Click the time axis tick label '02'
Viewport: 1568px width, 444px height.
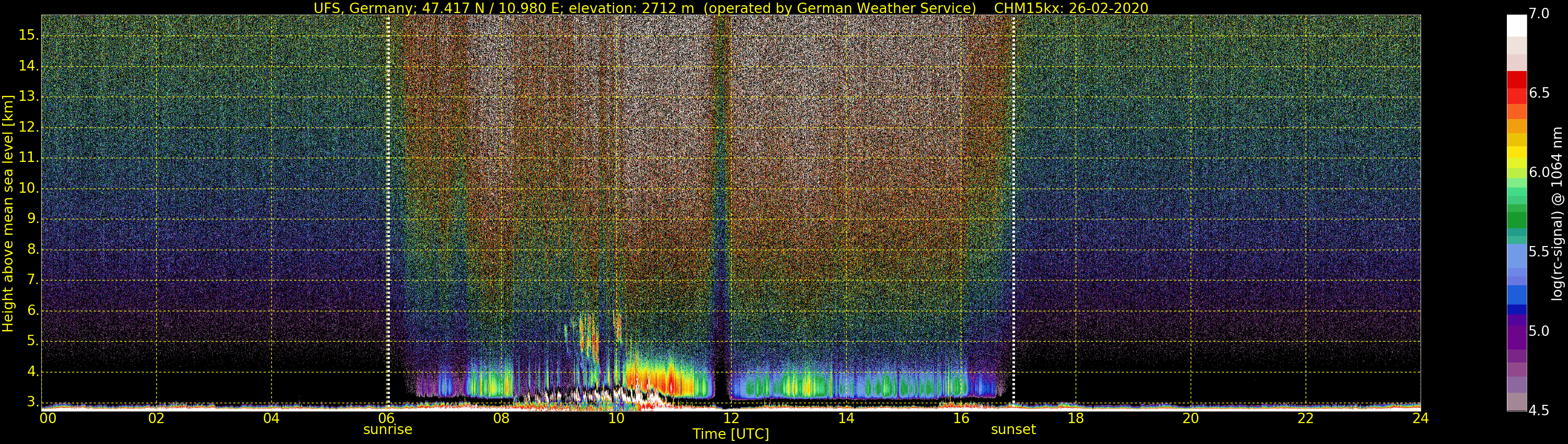click(x=156, y=418)
